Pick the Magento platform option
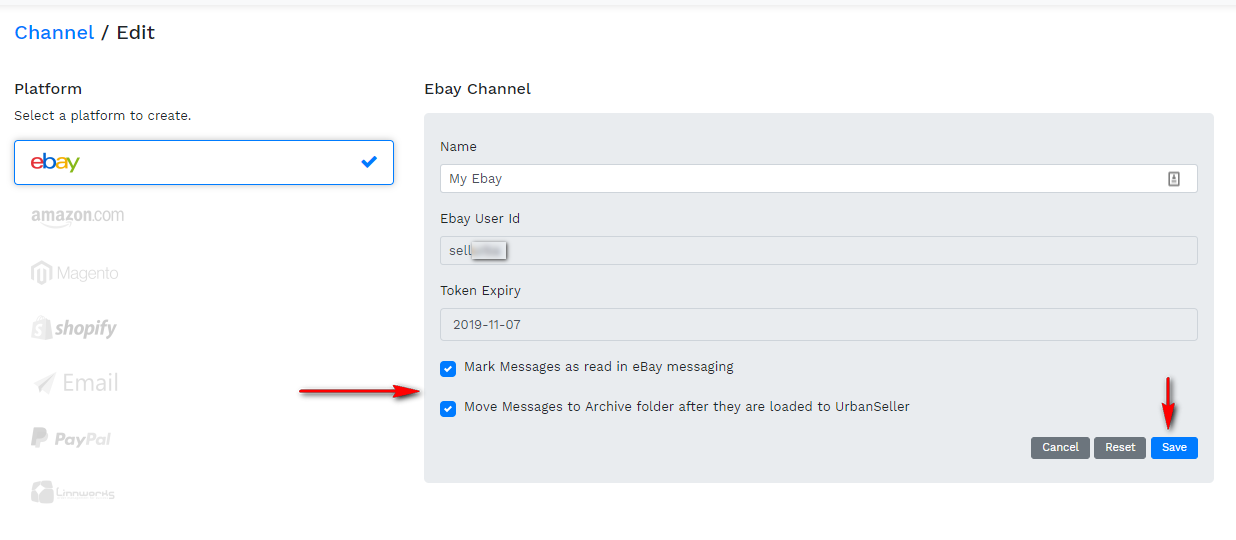 coord(75,273)
